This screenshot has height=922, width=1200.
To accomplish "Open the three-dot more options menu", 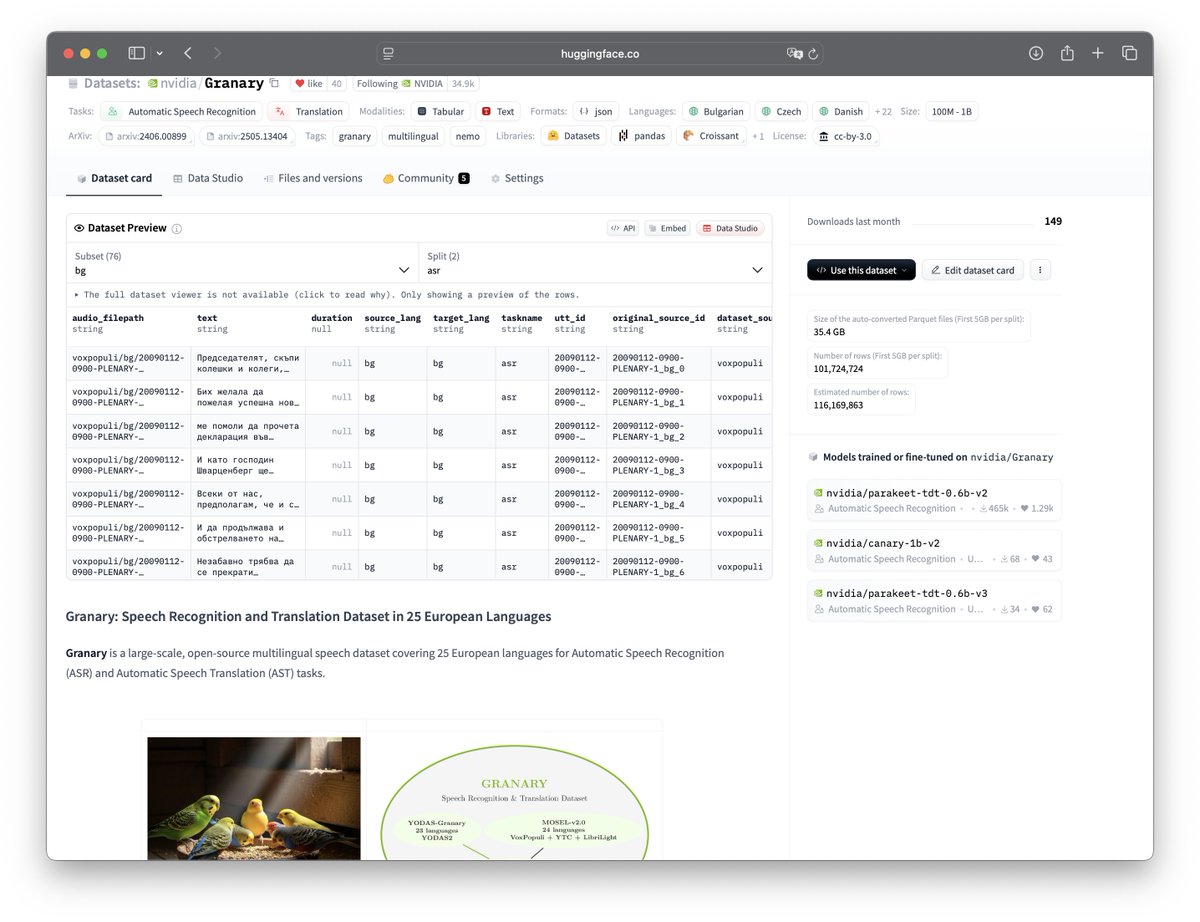I will click(1040, 270).
